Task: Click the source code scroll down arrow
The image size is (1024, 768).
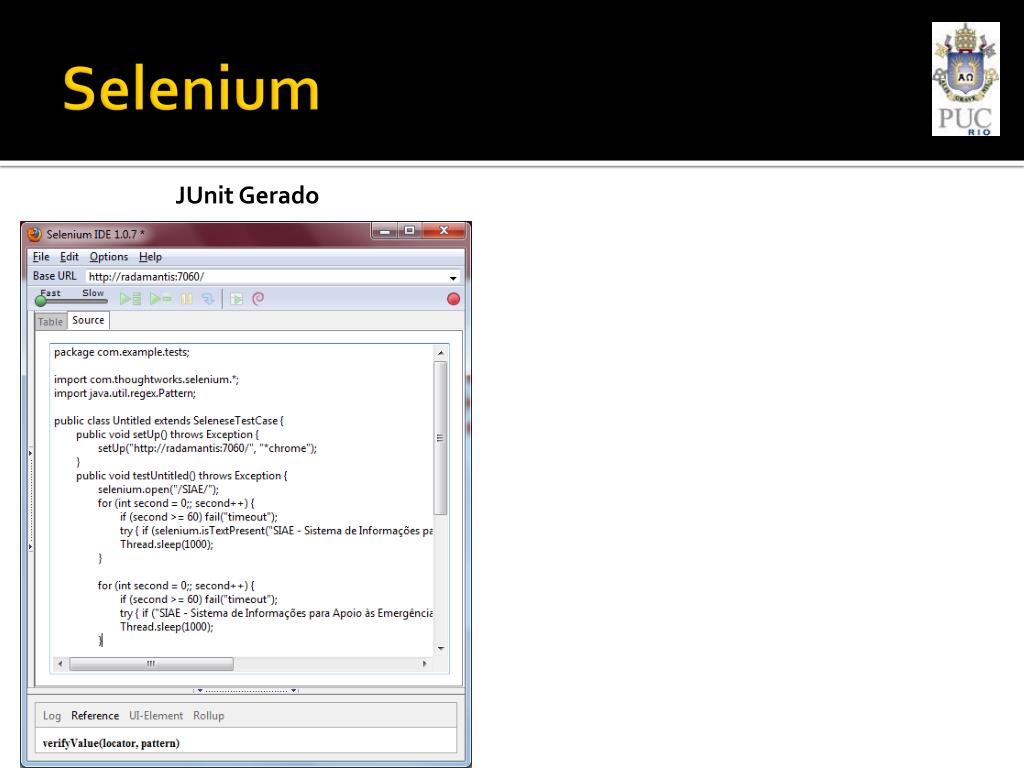Action: click(441, 648)
